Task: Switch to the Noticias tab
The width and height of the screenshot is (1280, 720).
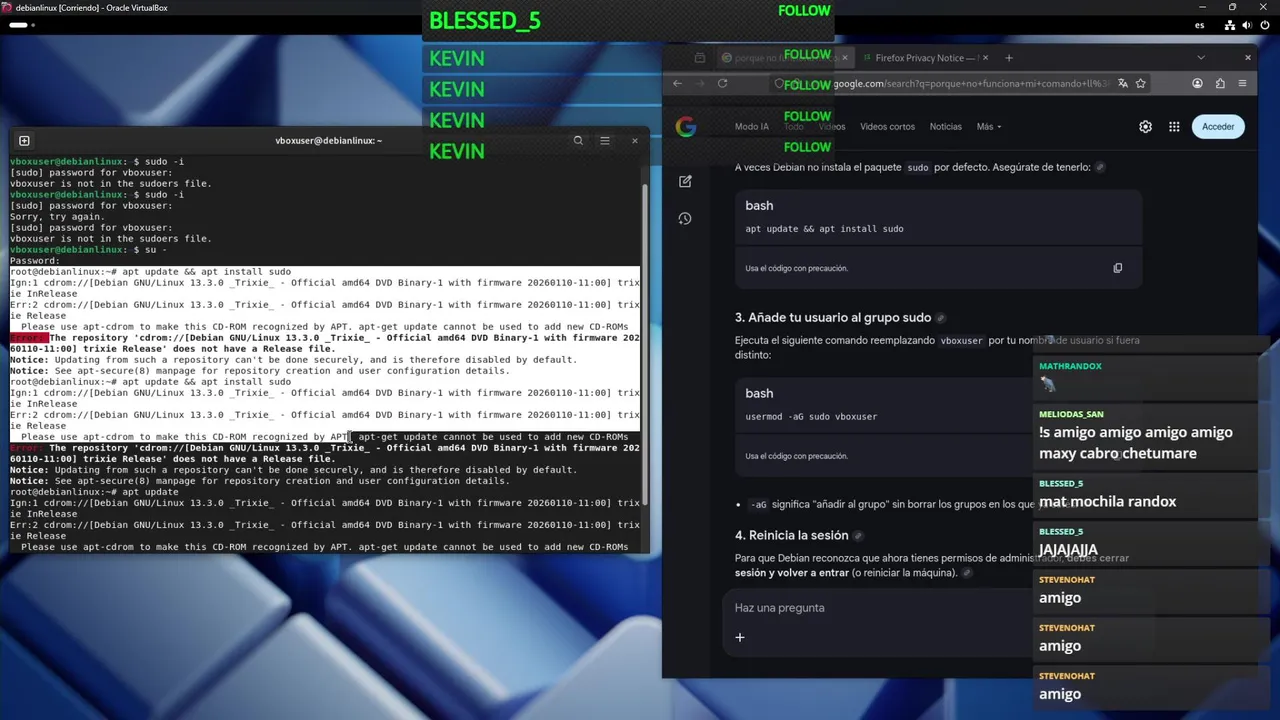Action: tap(945, 127)
